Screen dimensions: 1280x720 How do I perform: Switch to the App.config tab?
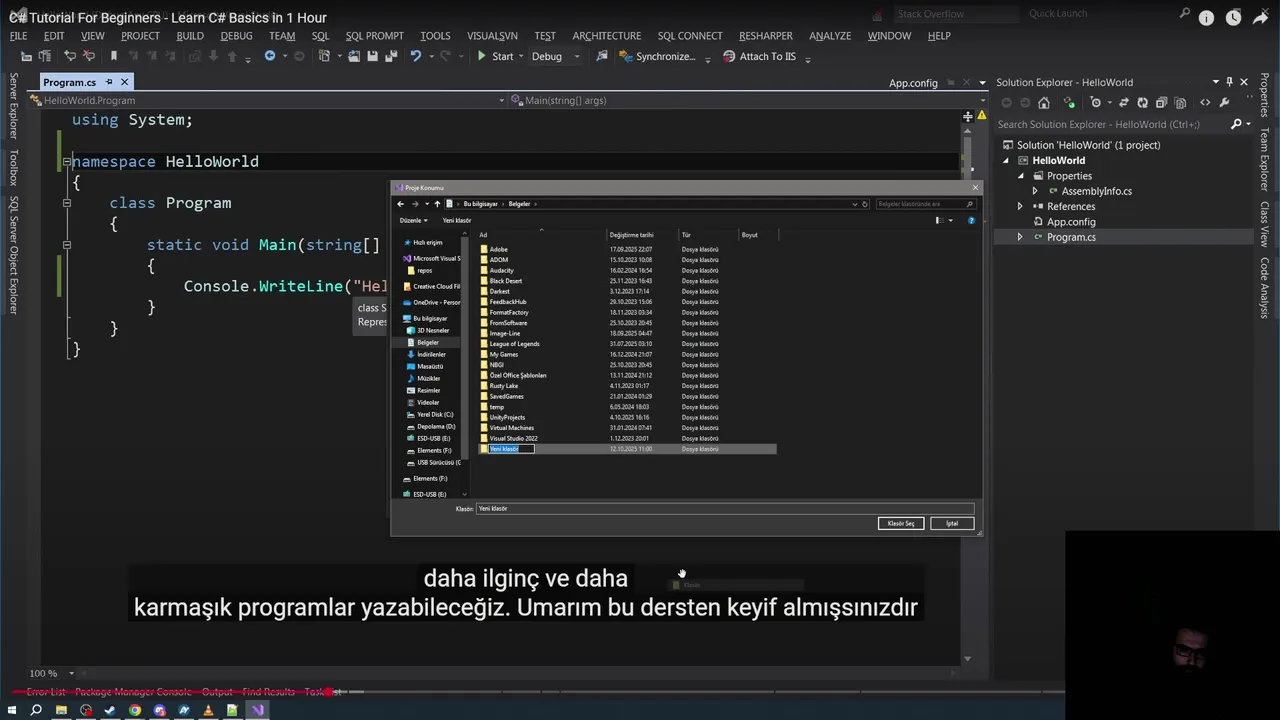[913, 83]
